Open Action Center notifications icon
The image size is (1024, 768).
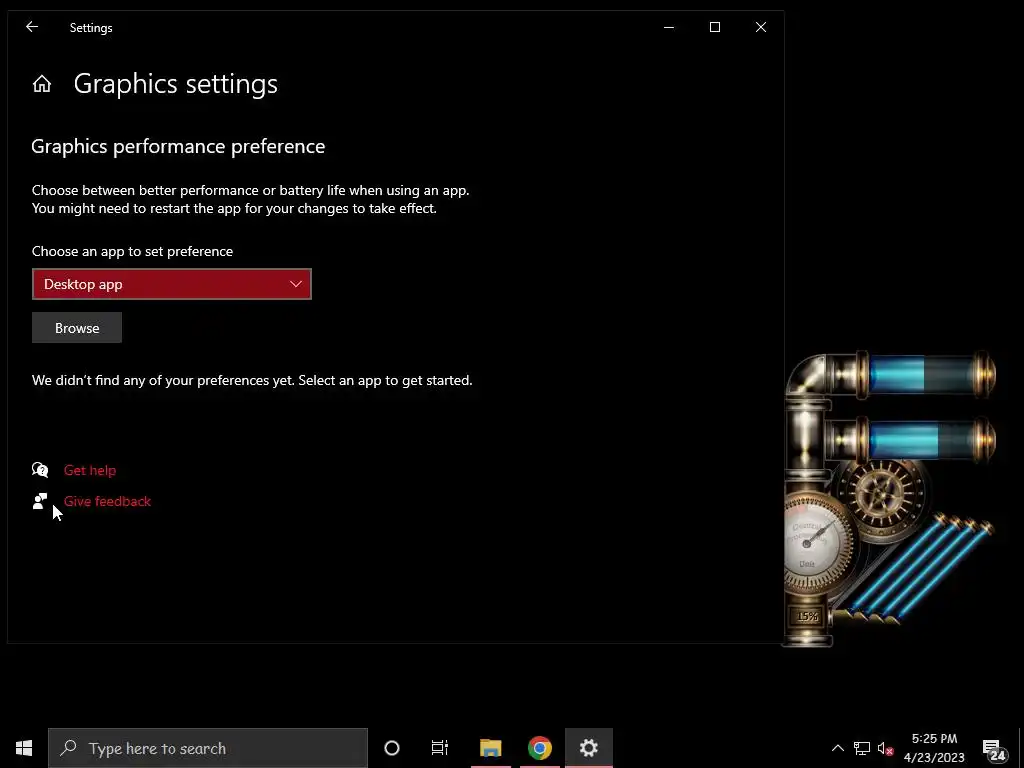pos(993,749)
